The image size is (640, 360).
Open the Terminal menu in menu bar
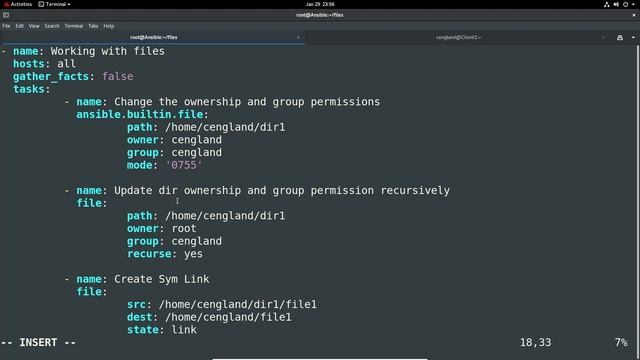coord(74,26)
